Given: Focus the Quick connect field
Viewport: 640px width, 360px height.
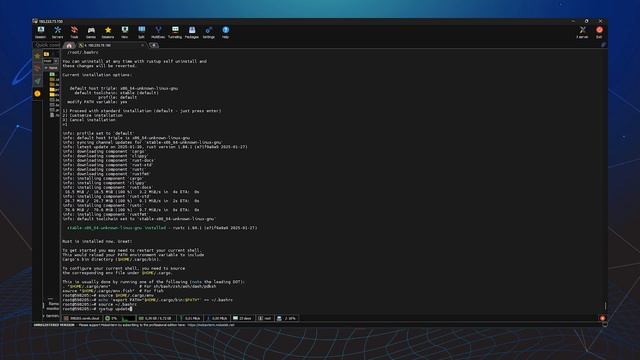Looking at the screenshot, I should point(47,45).
